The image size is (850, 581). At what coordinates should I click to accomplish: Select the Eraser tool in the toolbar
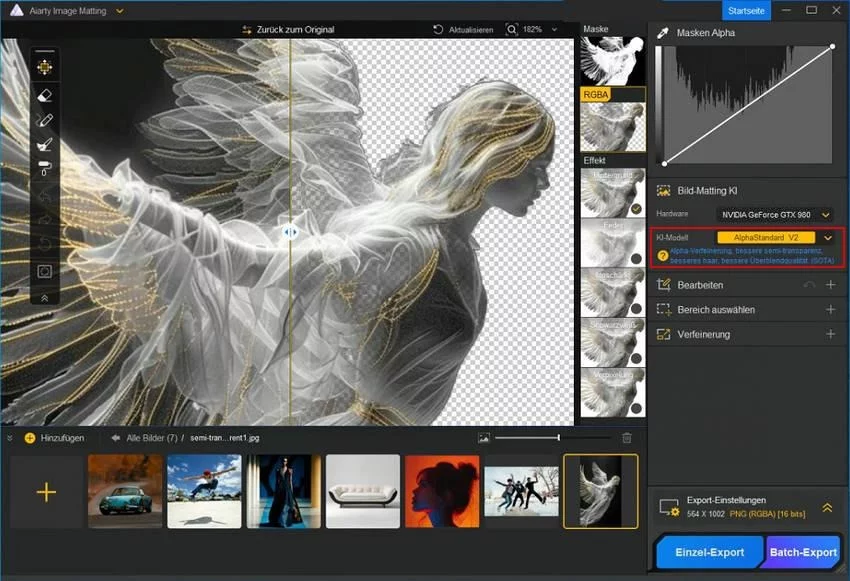(x=45, y=95)
